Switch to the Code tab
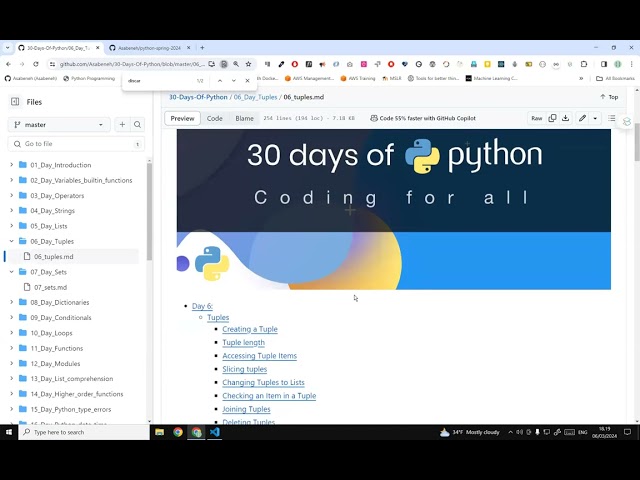The width and height of the screenshot is (640, 480). pyautogui.click(x=214, y=118)
